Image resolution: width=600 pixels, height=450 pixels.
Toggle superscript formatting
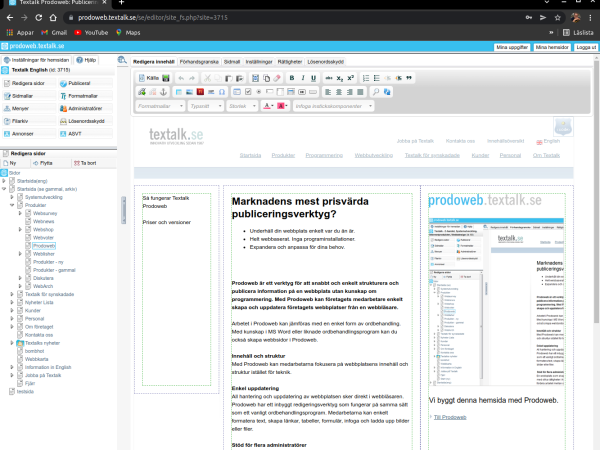click(x=350, y=78)
